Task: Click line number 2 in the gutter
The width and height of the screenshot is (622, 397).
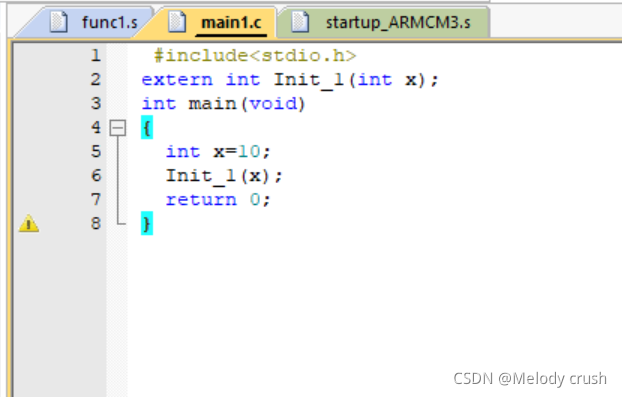Action: pos(96,80)
